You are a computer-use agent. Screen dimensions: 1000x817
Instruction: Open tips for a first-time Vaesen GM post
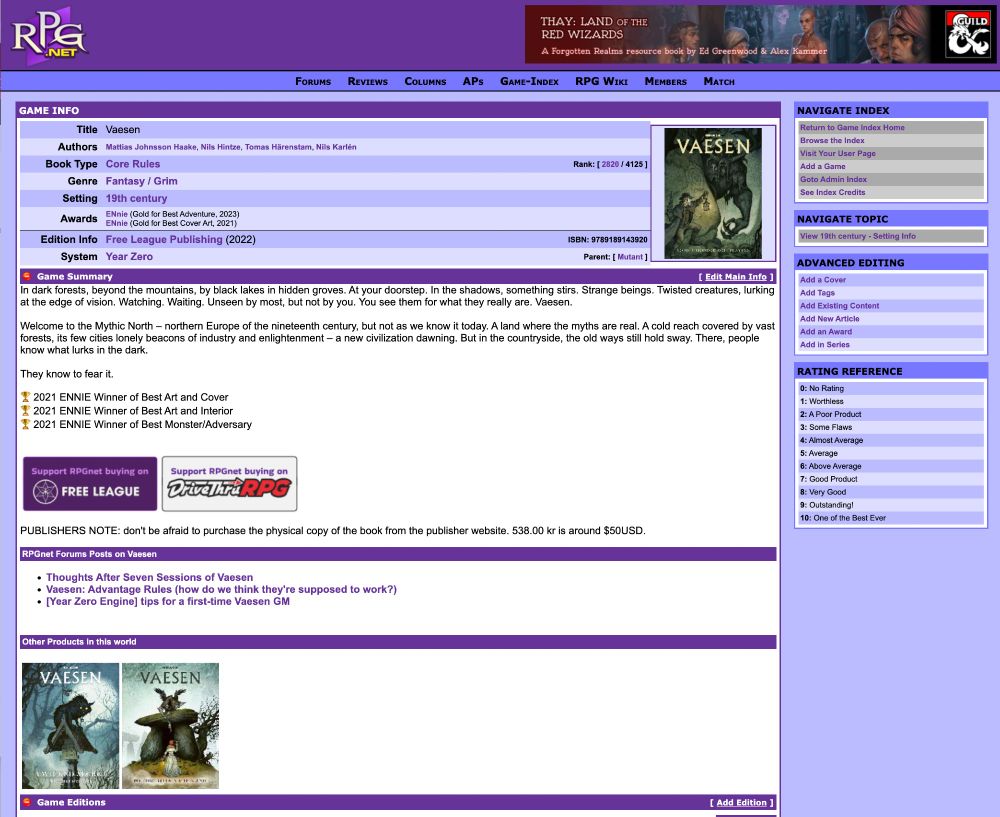(x=168, y=601)
